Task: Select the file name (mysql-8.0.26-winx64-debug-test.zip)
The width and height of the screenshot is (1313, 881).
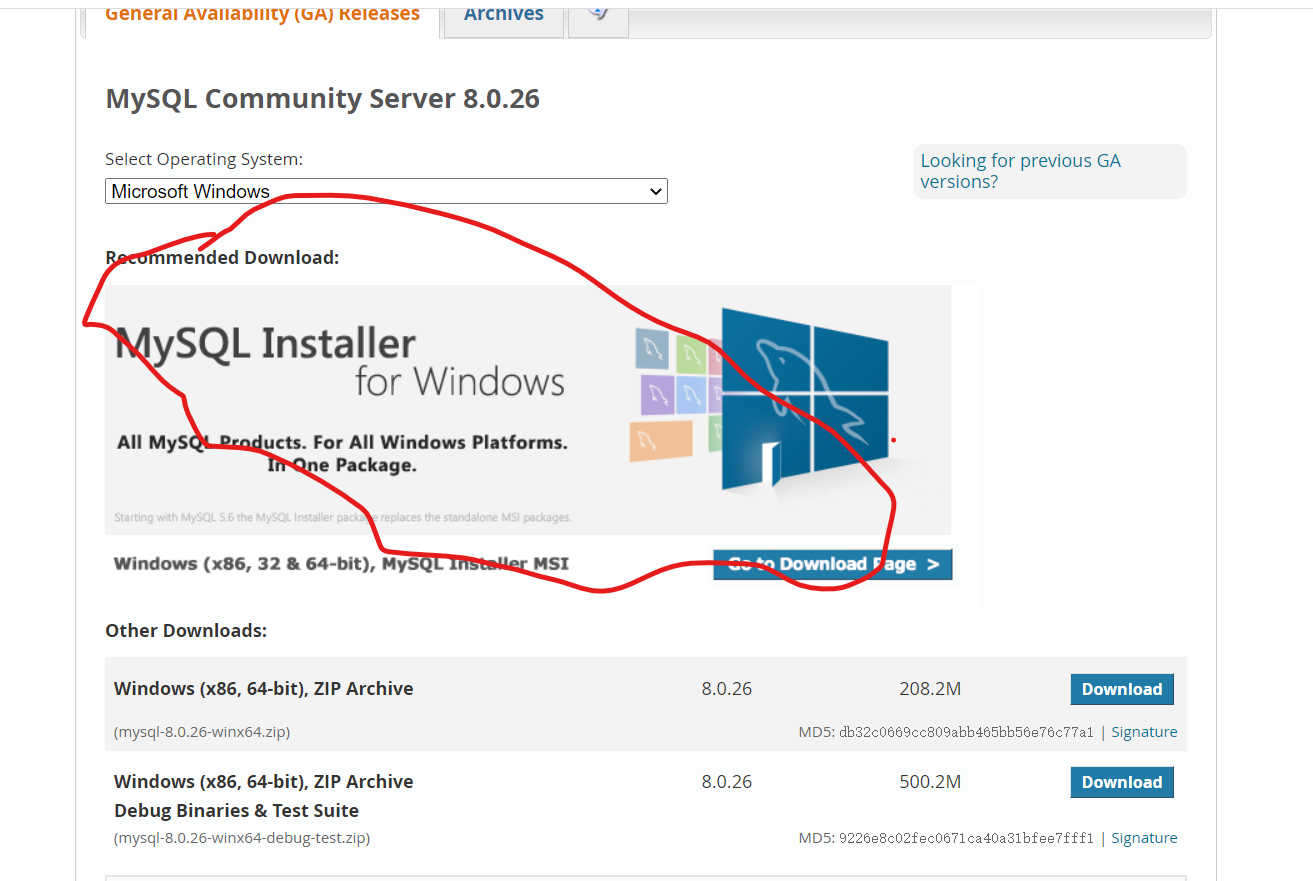Action: click(x=242, y=838)
